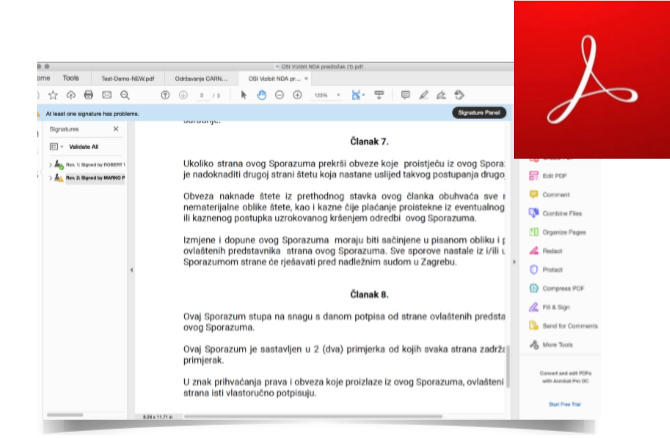The image size is (670, 438).
Task: Add a sticky note comment icon
Action: 406,95
